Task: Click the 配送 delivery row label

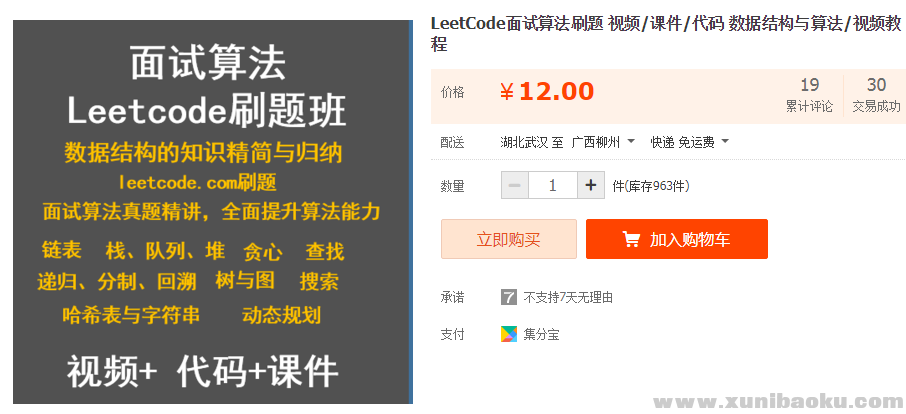Action: (453, 142)
